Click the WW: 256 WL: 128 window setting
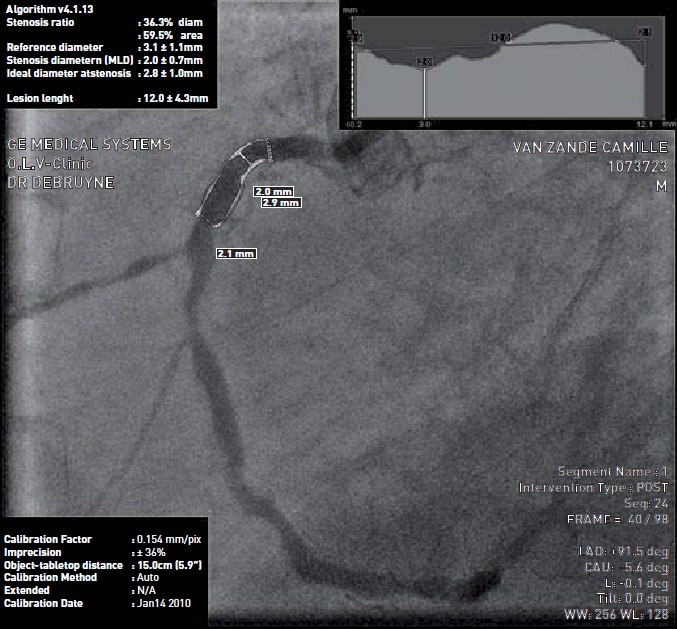This screenshot has height=629, width=677. [614, 612]
